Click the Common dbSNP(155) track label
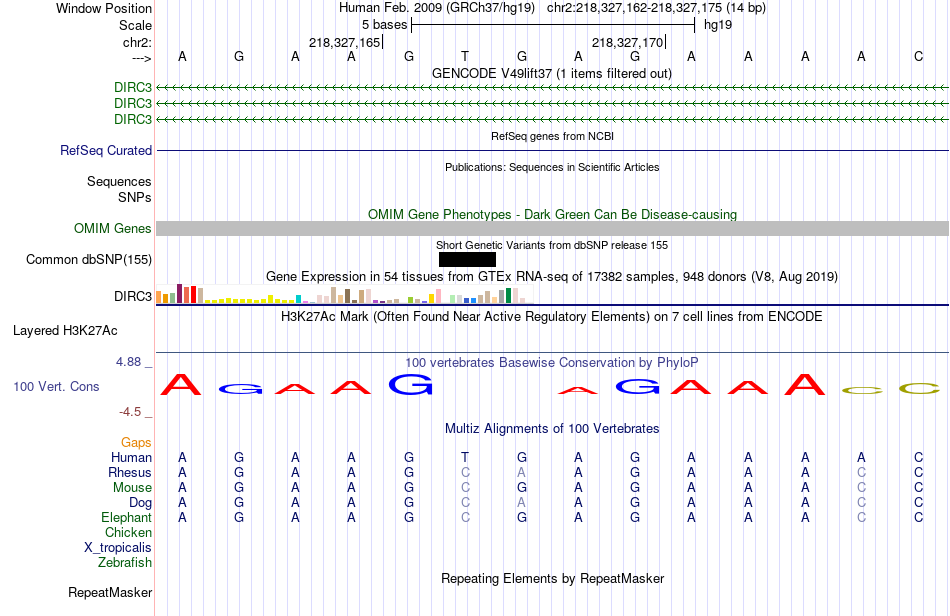 [89, 259]
